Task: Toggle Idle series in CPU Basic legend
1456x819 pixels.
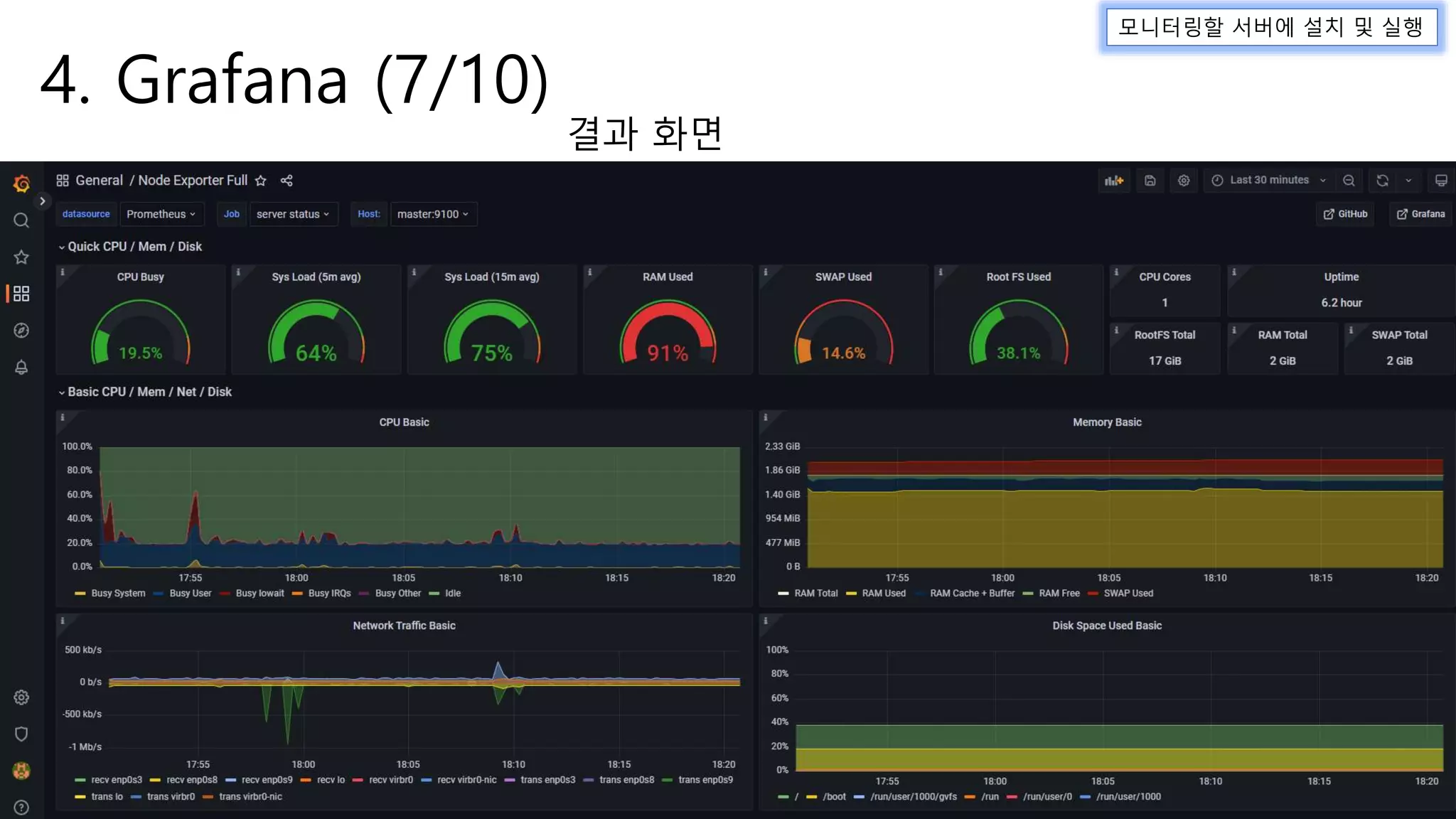Action: pos(452,594)
